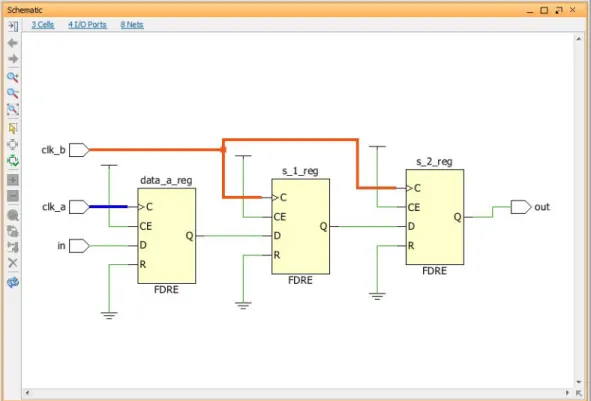Click the horizontal scrollbar left arrow
This screenshot has width=591, height=401.
click(x=27, y=393)
